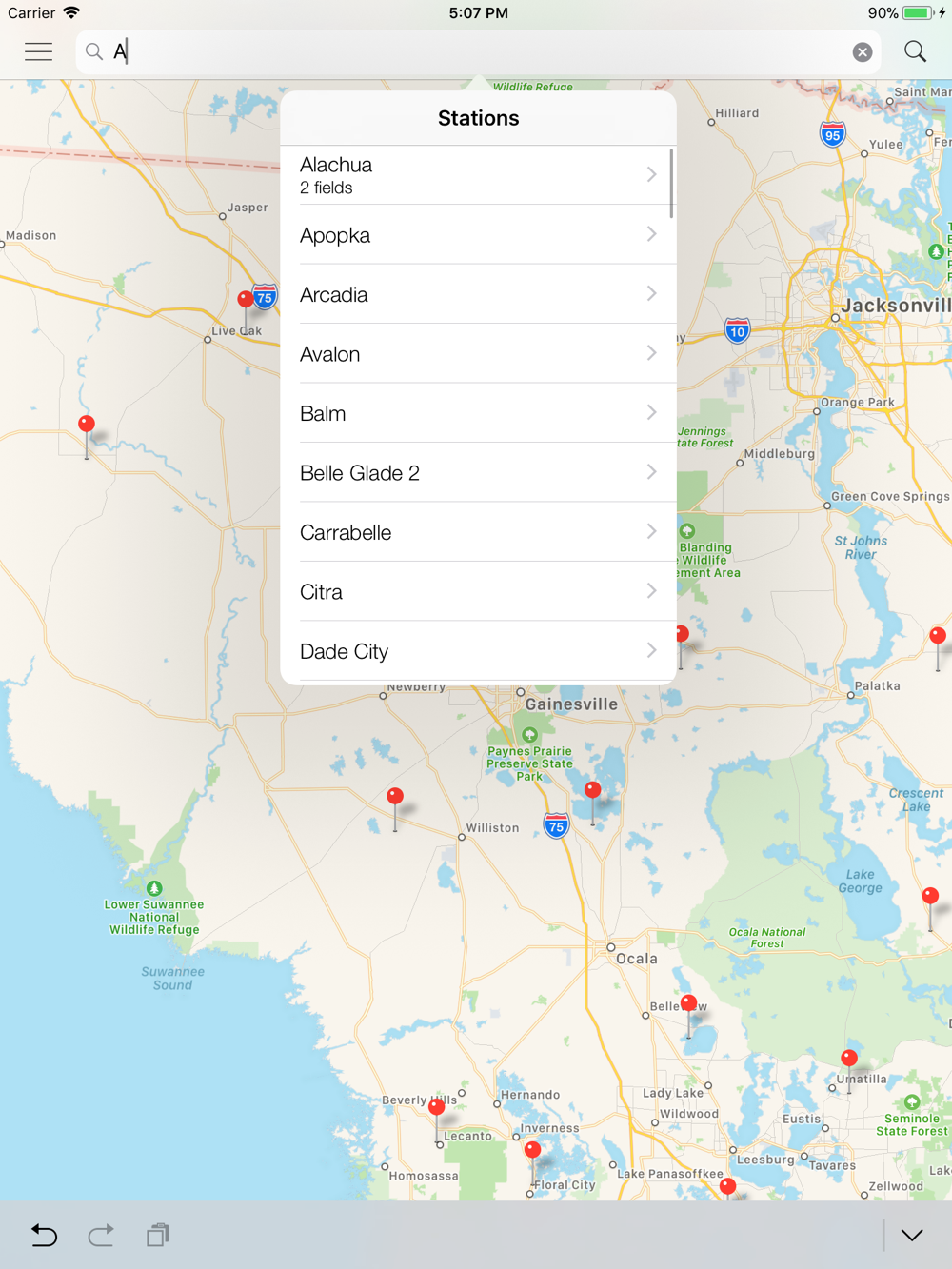Viewport: 952px width, 1269px height.
Task: Tap the I-10 highway shield
Action: pyautogui.click(x=737, y=330)
